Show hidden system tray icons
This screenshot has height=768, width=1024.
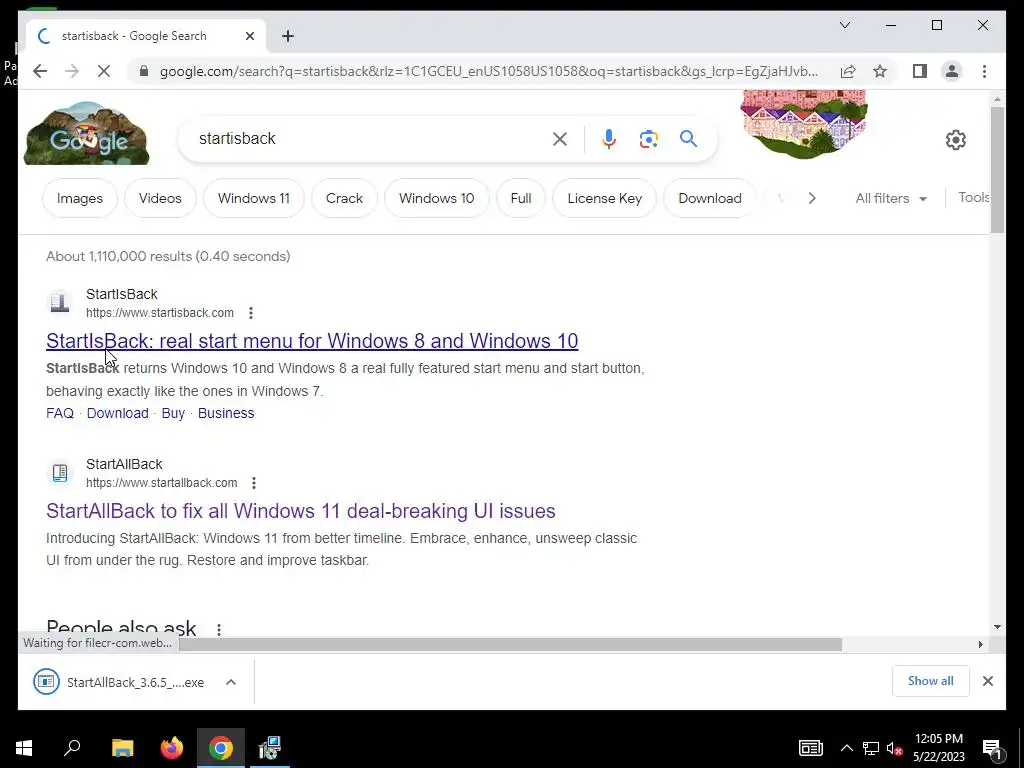click(846, 748)
